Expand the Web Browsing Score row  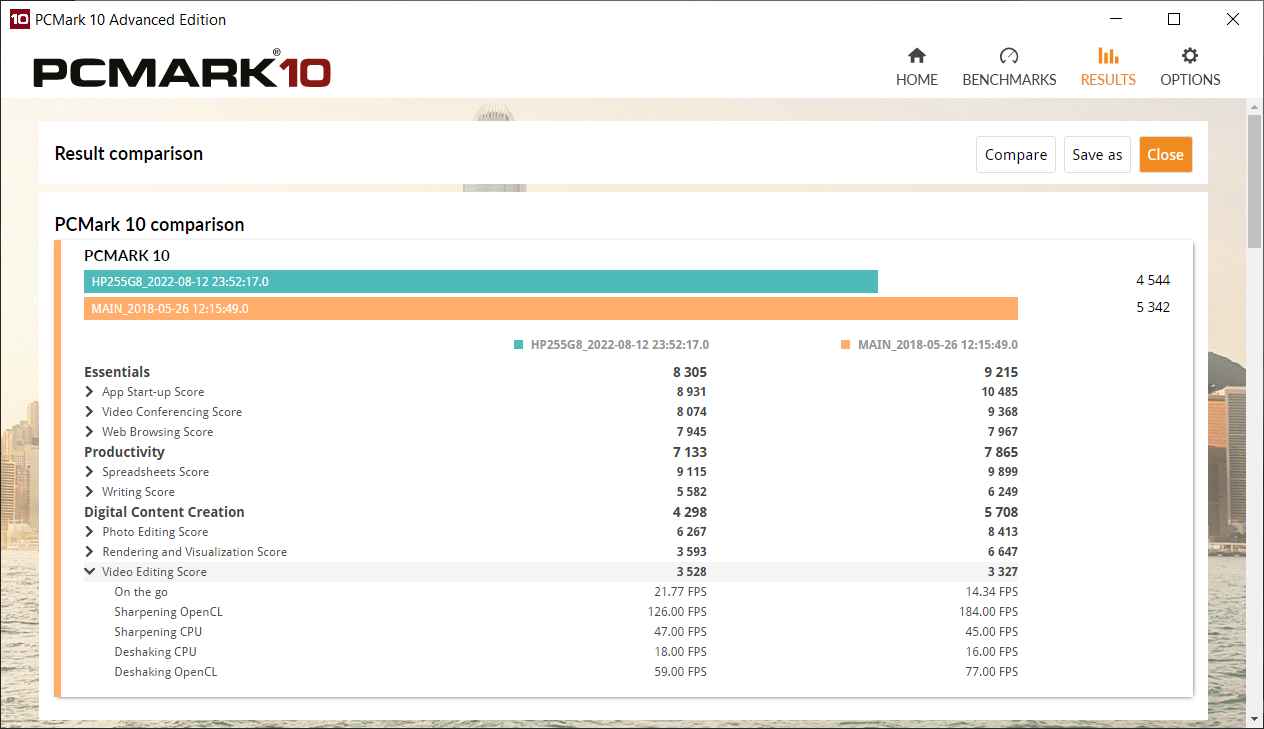90,432
